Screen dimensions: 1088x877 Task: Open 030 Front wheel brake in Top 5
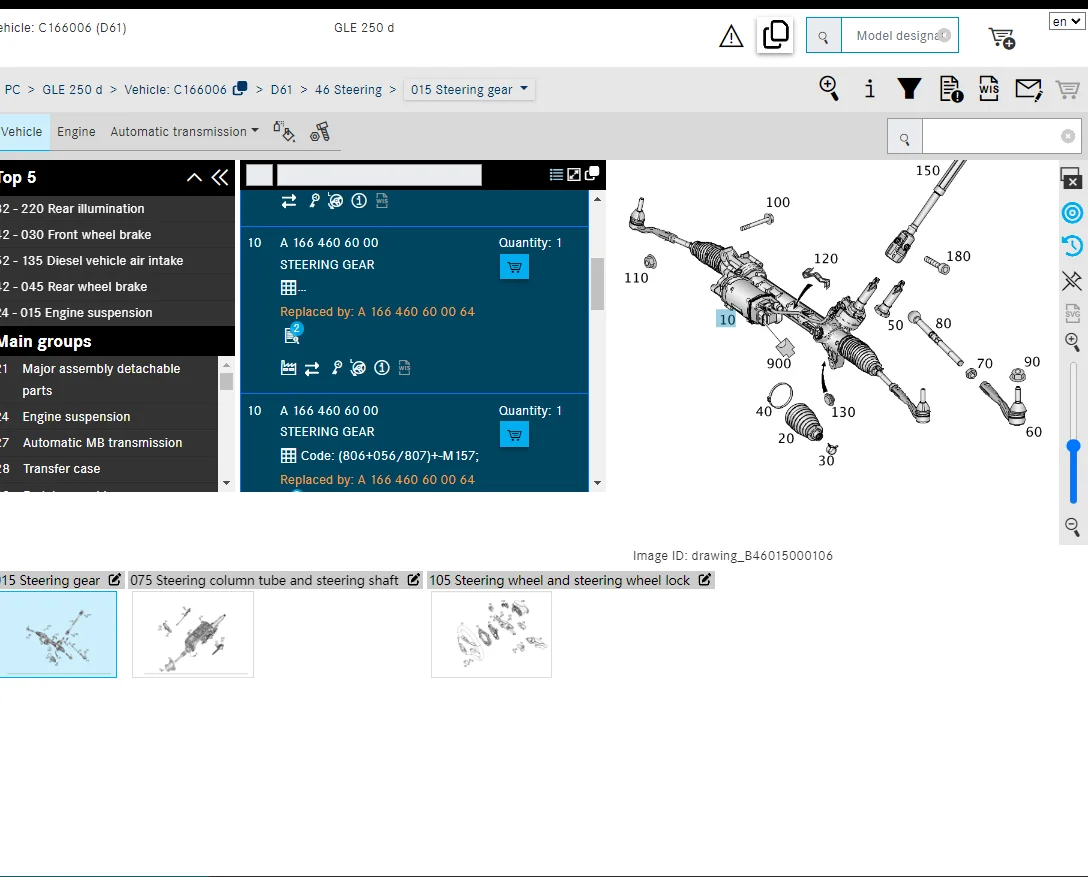point(117,235)
